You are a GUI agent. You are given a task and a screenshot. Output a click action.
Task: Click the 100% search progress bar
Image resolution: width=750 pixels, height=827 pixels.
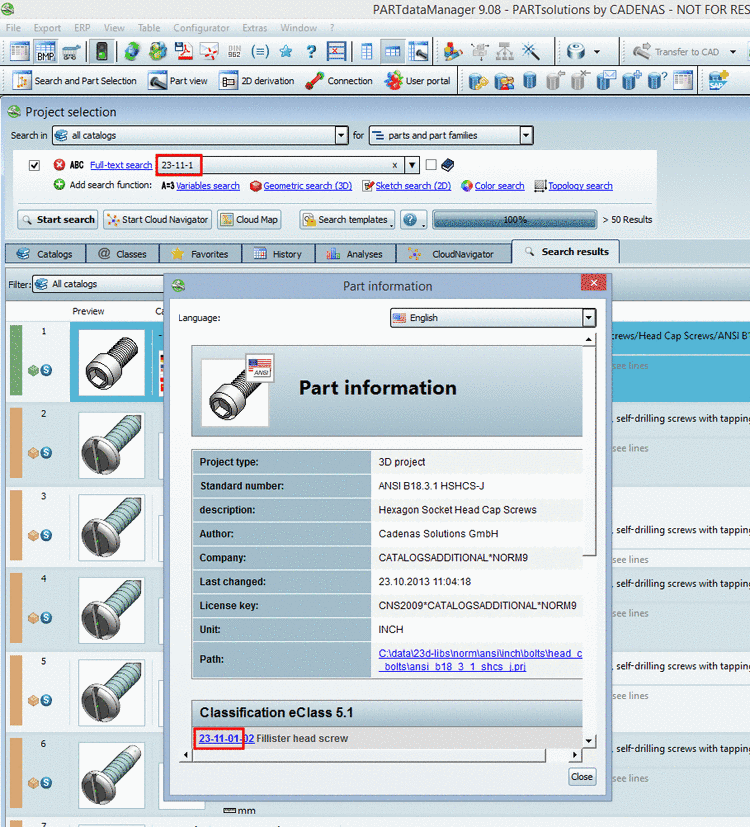pos(514,219)
